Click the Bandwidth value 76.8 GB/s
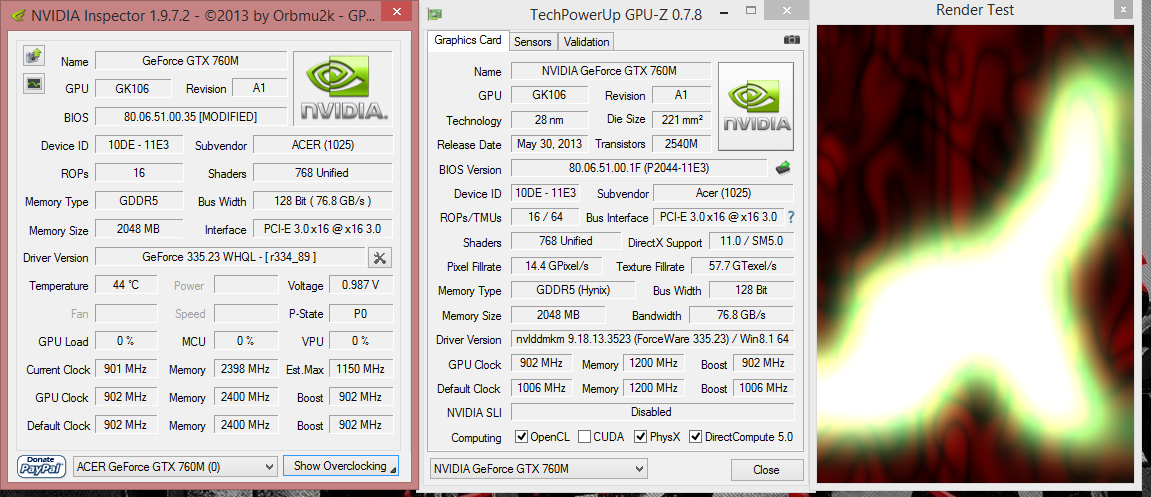Image resolution: width=1151 pixels, height=497 pixels. tap(741, 315)
